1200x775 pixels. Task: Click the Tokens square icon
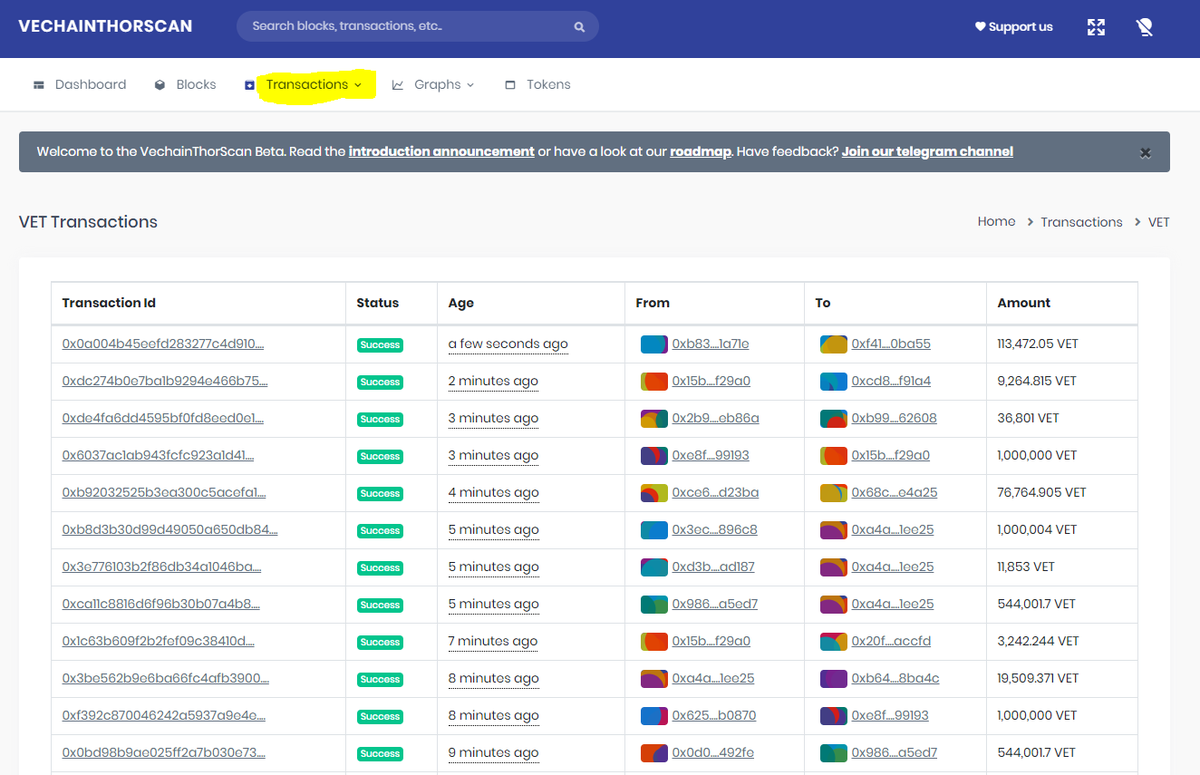510,85
